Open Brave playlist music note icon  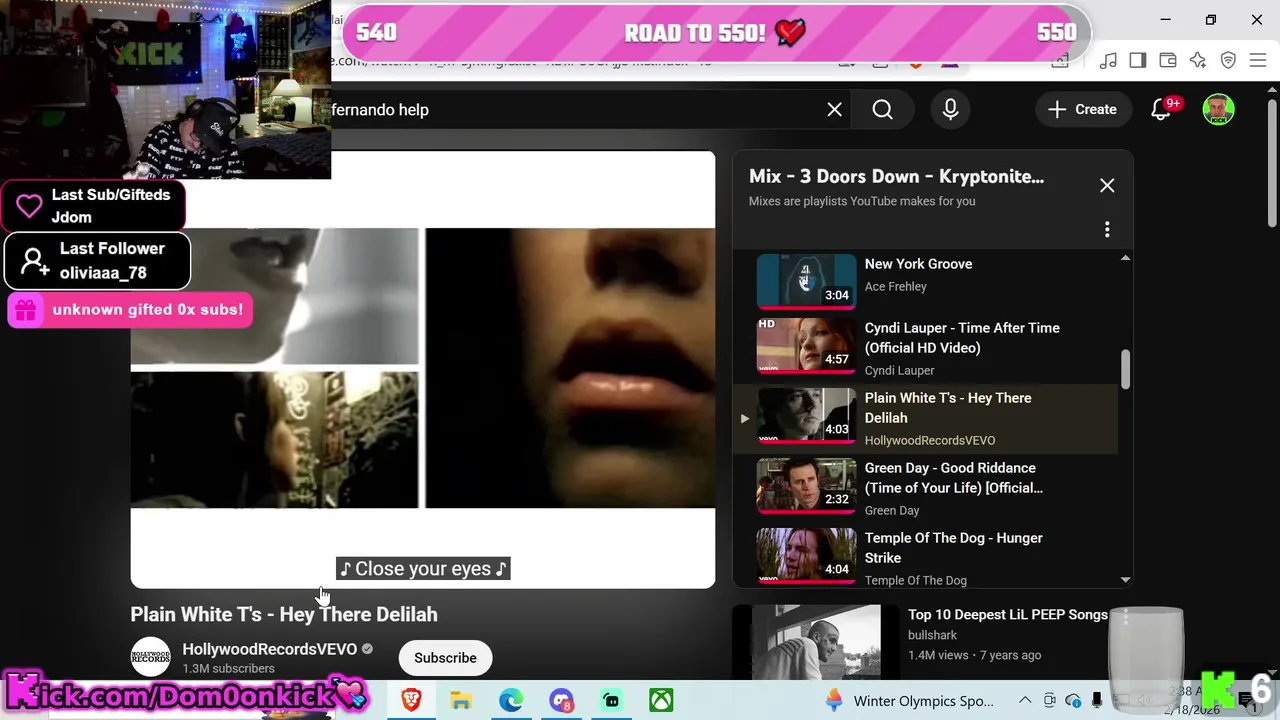1108,60
